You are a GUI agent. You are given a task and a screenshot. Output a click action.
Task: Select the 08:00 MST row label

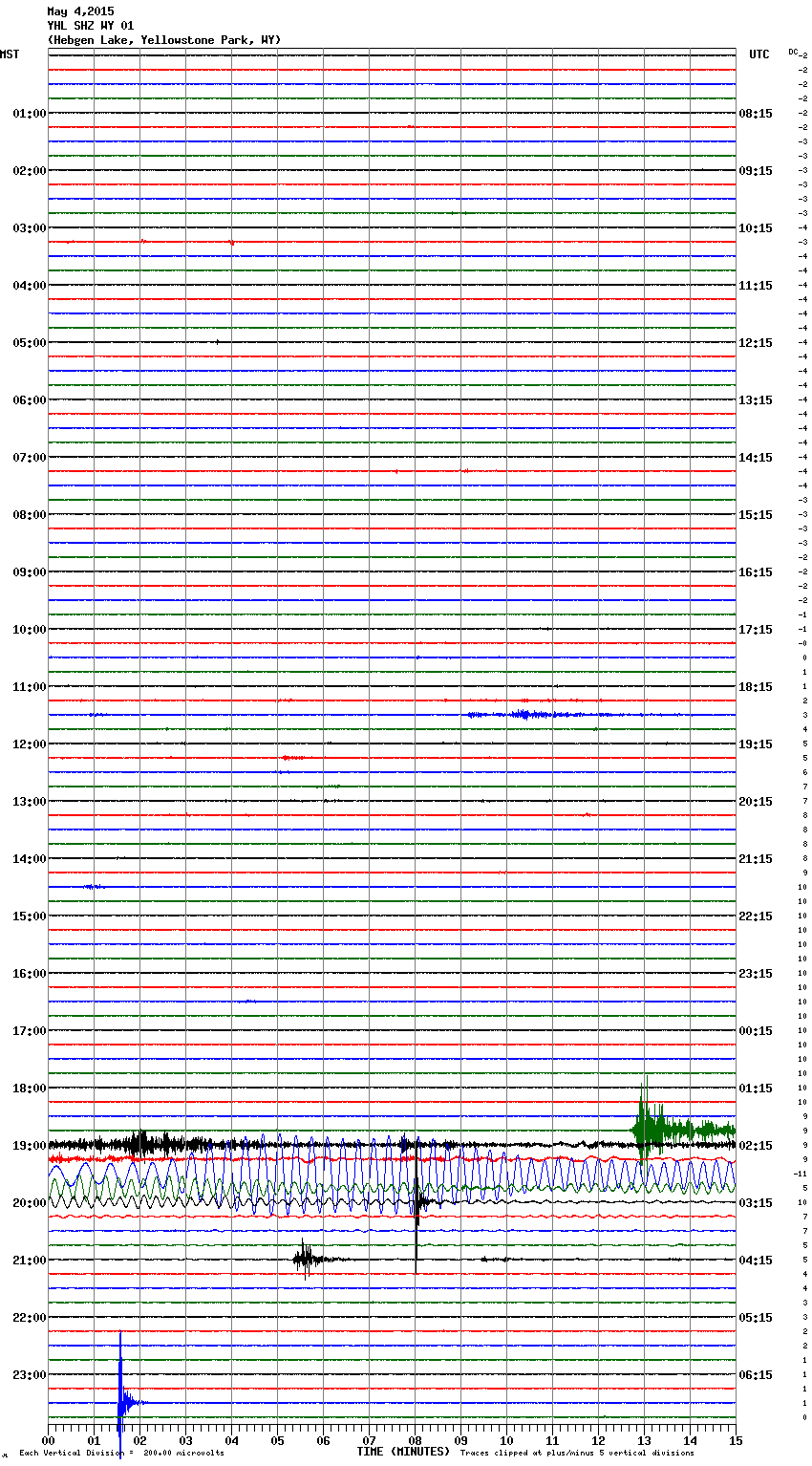click(x=30, y=515)
